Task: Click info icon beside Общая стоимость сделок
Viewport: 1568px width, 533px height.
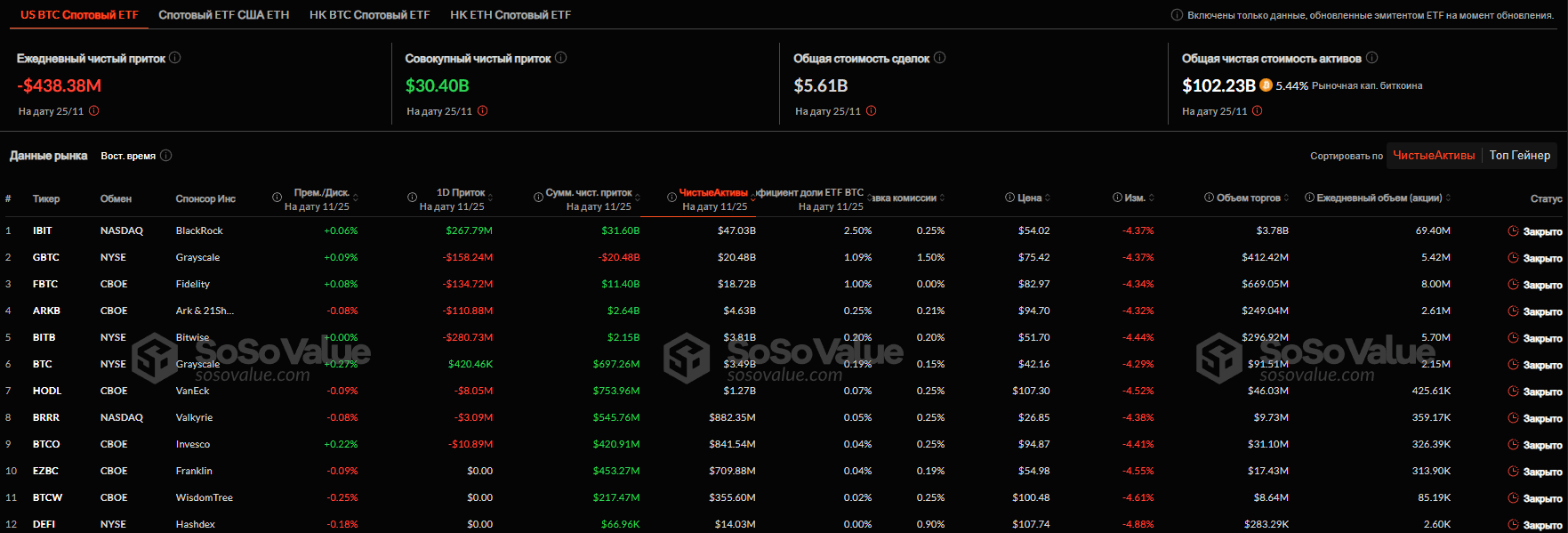Action: click(x=940, y=58)
